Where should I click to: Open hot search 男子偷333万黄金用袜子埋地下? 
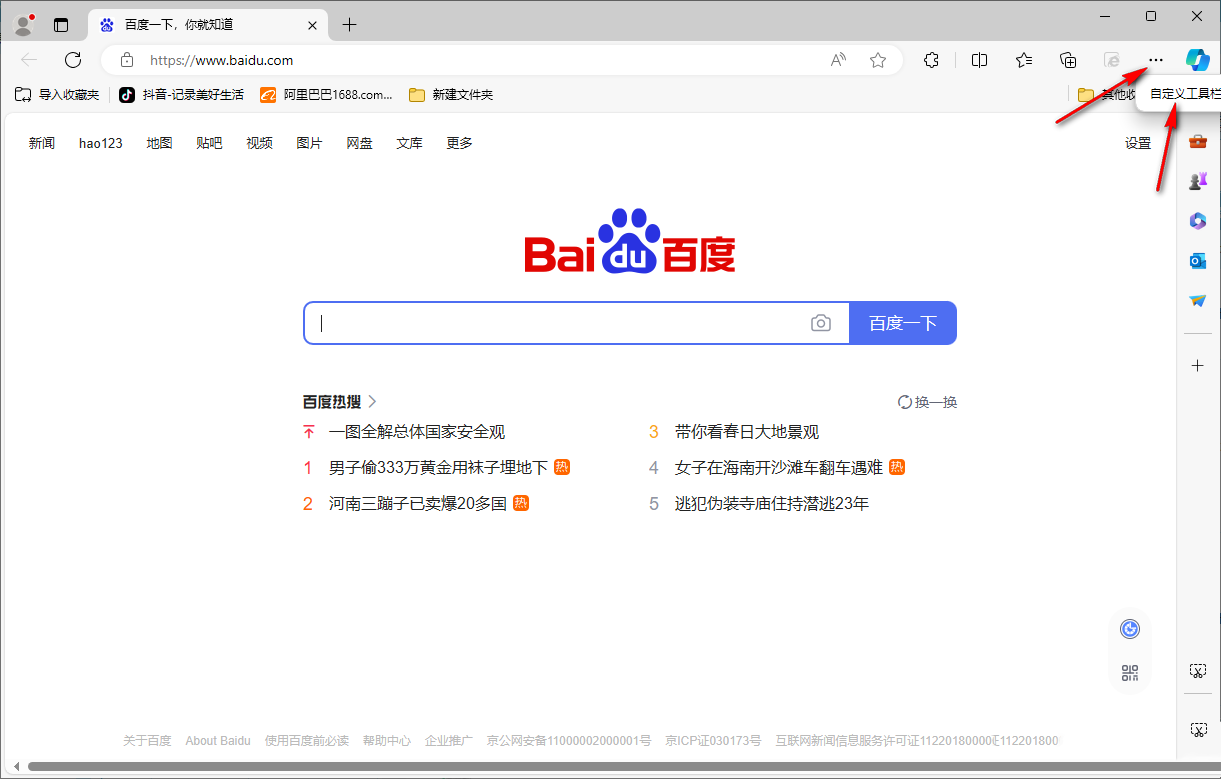(438, 468)
